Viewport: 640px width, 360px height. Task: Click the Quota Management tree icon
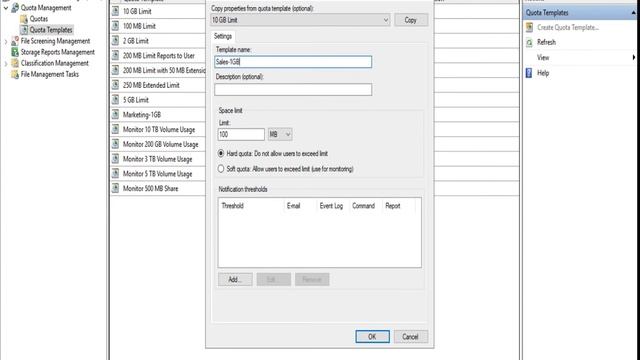click(15, 7)
